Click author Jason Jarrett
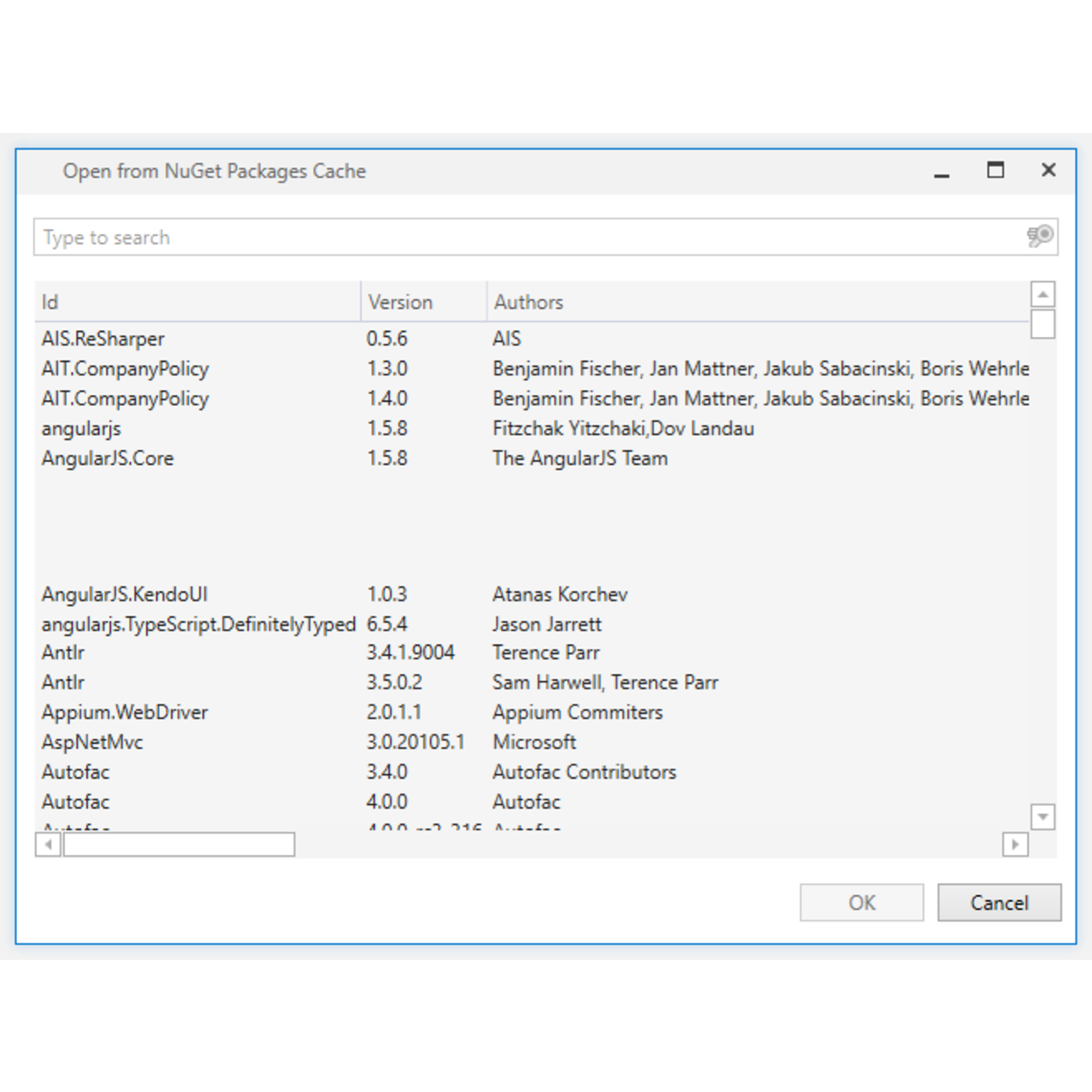The width and height of the screenshot is (1092, 1092). pyautogui.click(x=547, y=624)
